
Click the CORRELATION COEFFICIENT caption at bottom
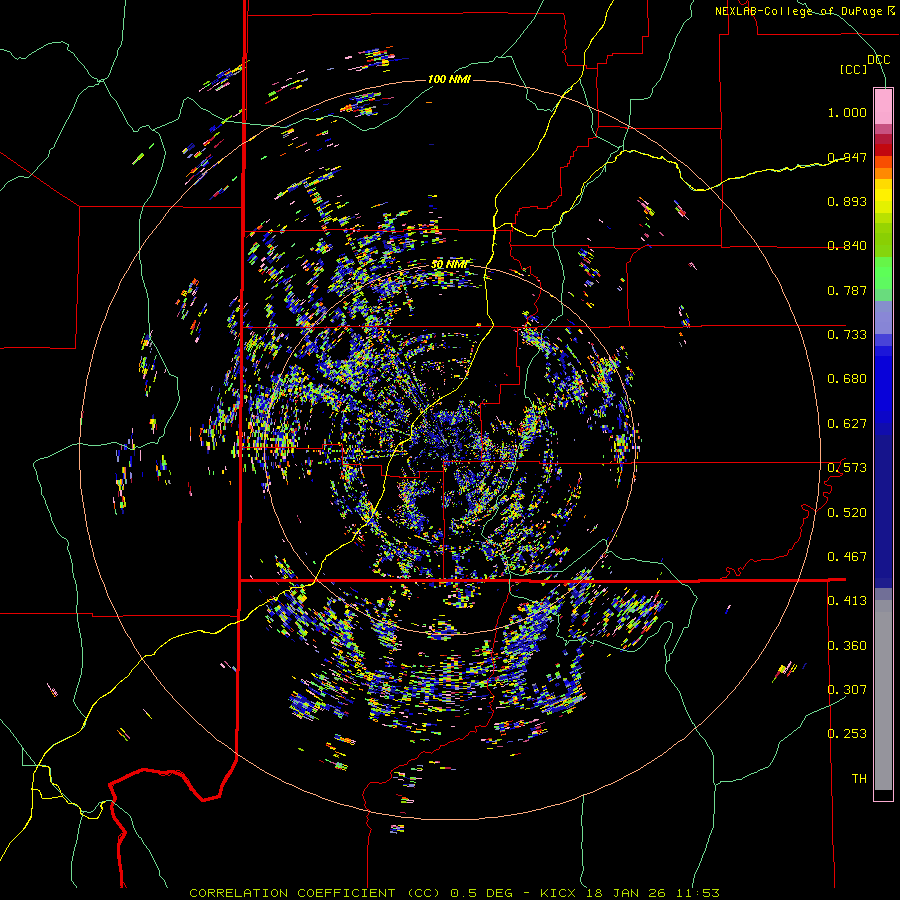454,893
